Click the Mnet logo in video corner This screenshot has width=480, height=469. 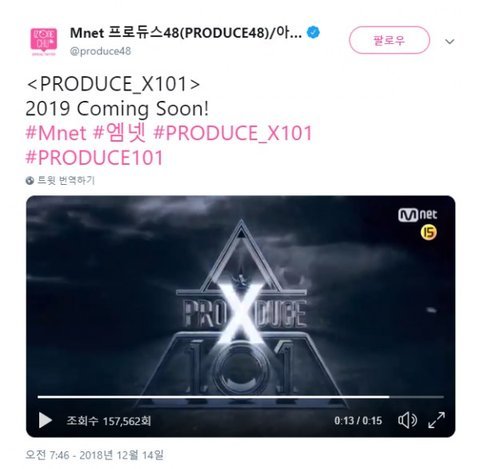coord(417,215)
